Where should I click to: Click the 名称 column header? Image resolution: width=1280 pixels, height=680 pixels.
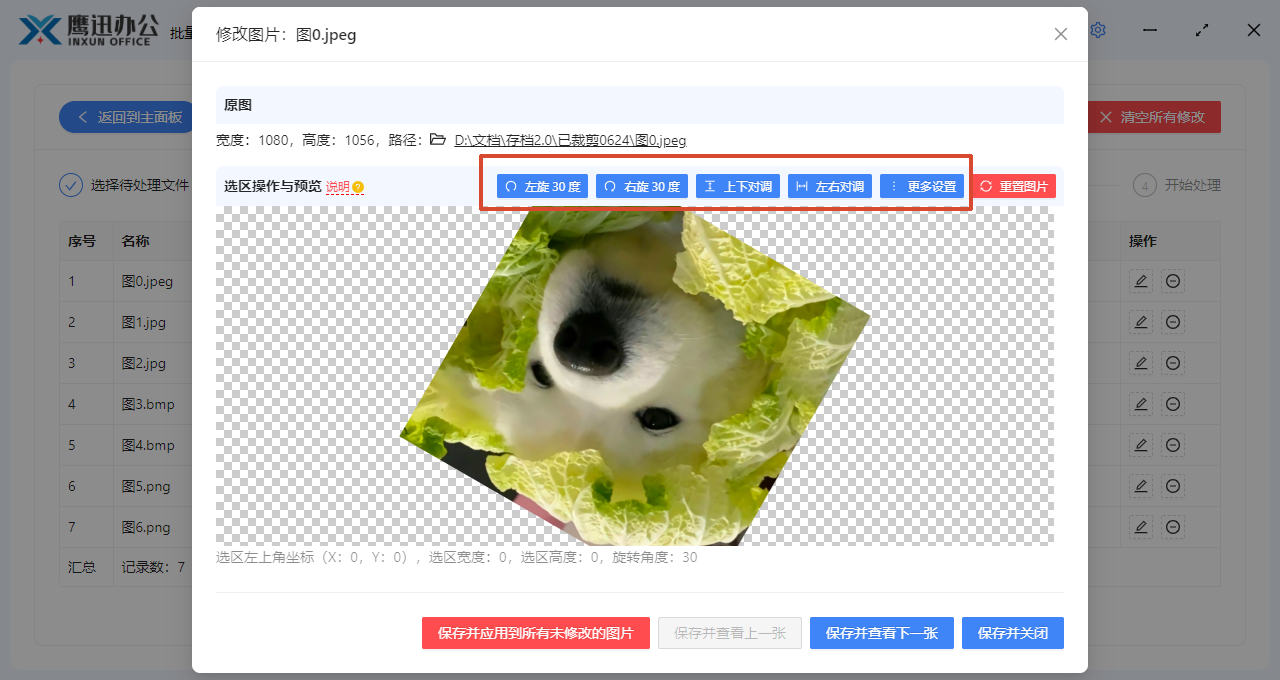pyautogui.click(x=136, y=241)
